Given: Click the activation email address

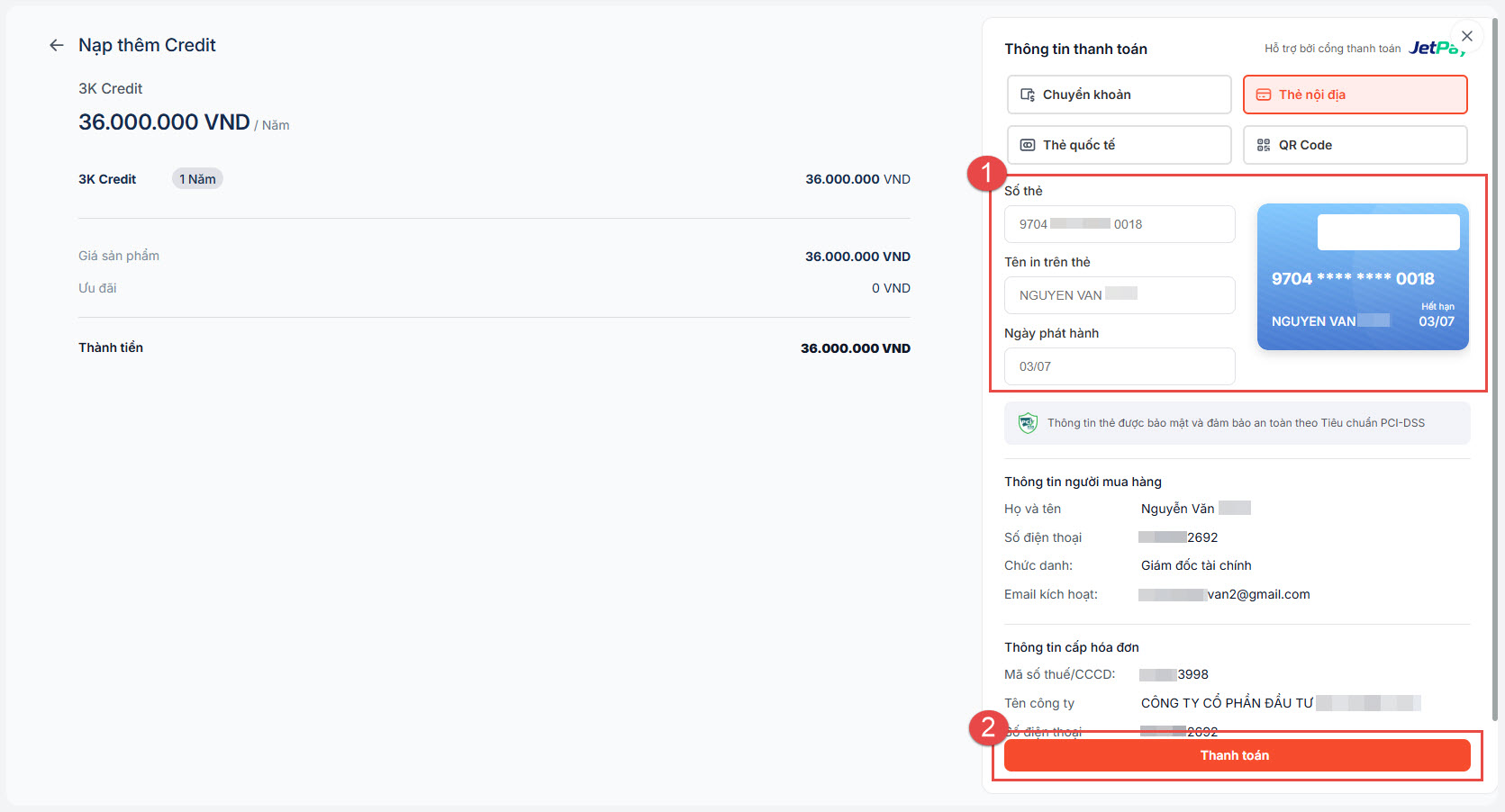Looking at the screenshot, I should (x=1224, y=594).
